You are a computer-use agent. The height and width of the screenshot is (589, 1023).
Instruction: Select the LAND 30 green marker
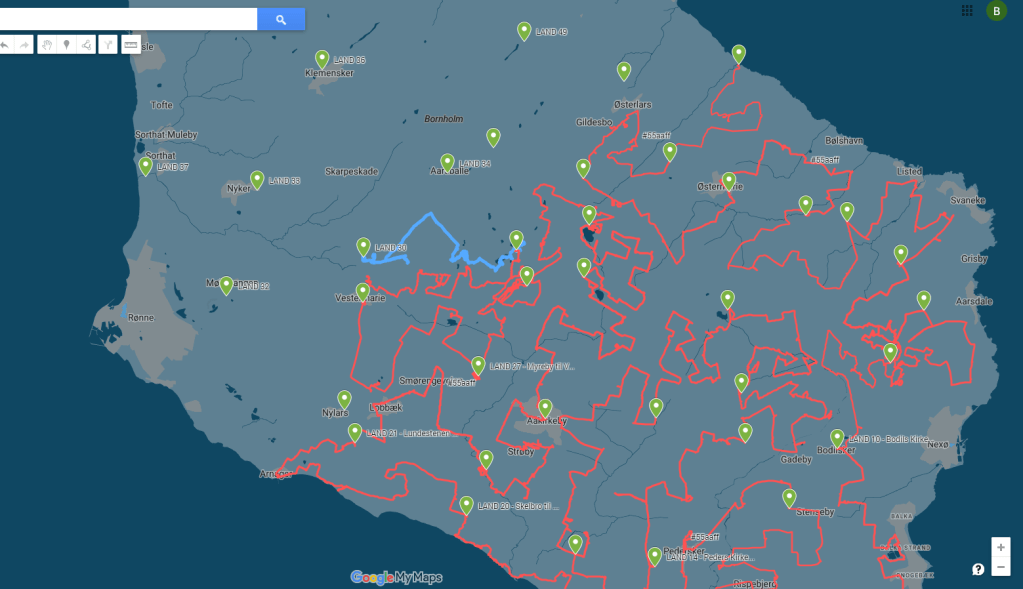click(x=364, y=246)
